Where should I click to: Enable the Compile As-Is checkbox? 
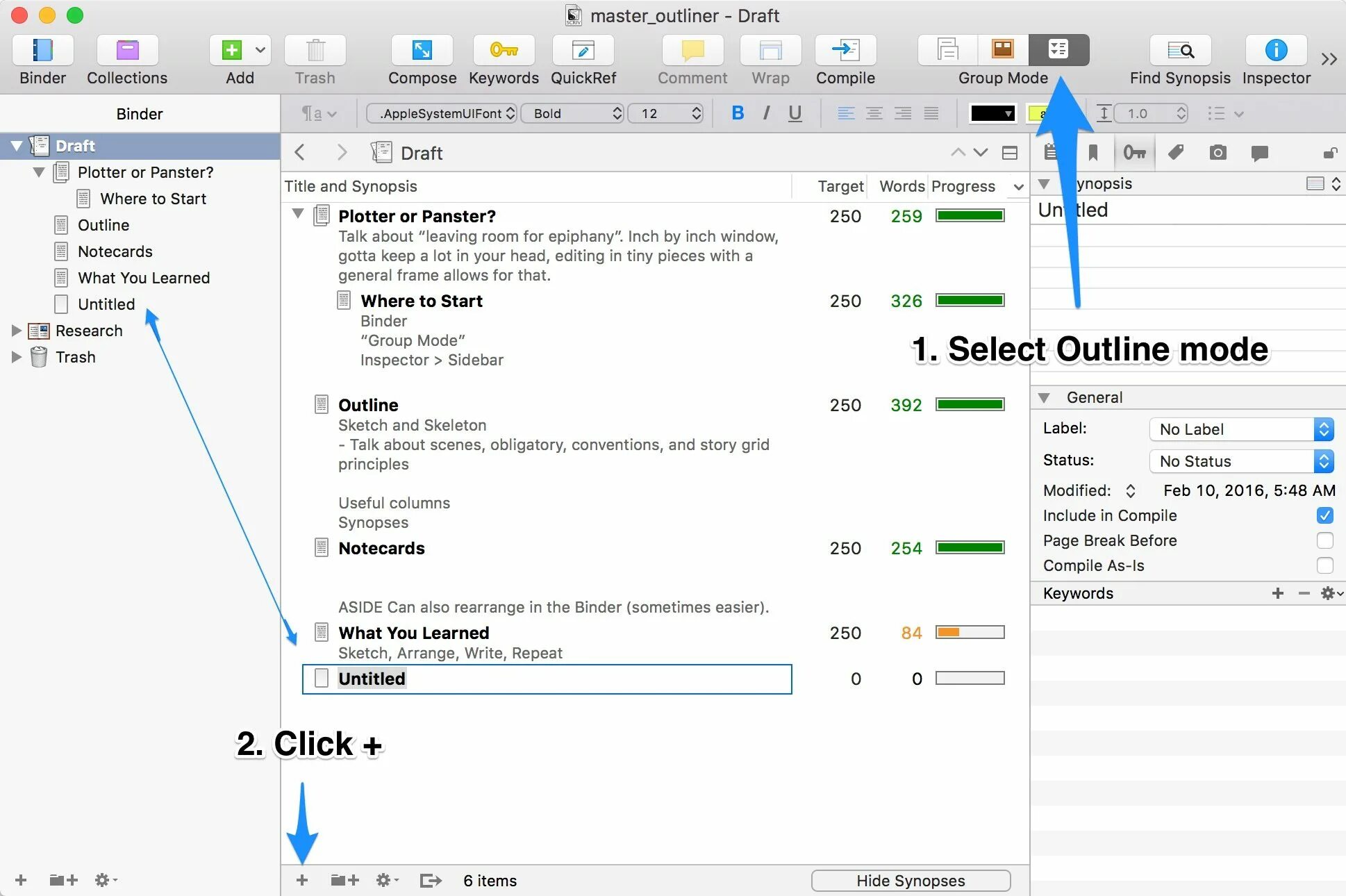(1324, 565)
